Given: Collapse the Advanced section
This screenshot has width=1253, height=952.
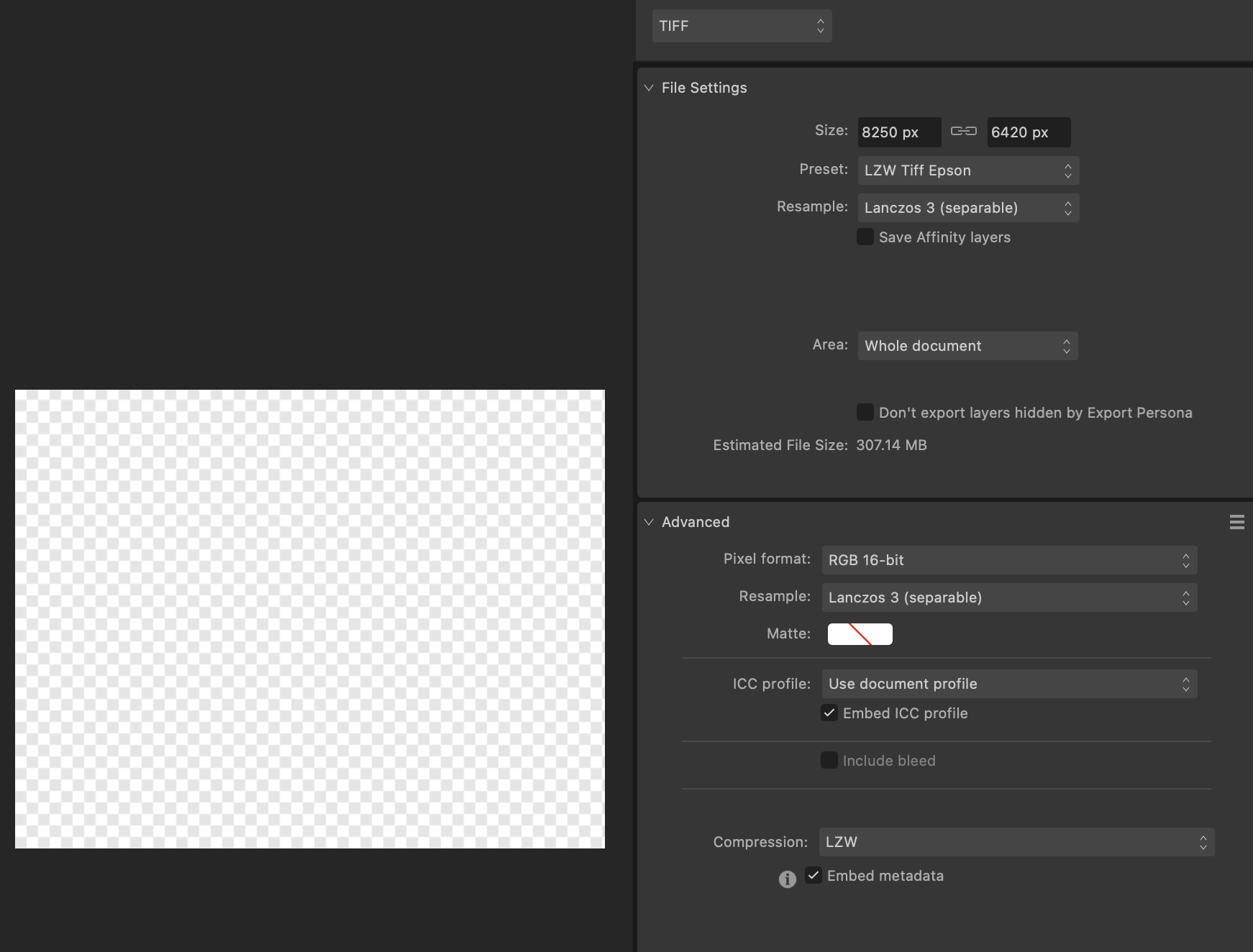Looking at the screenshot, I should (649, 522).
